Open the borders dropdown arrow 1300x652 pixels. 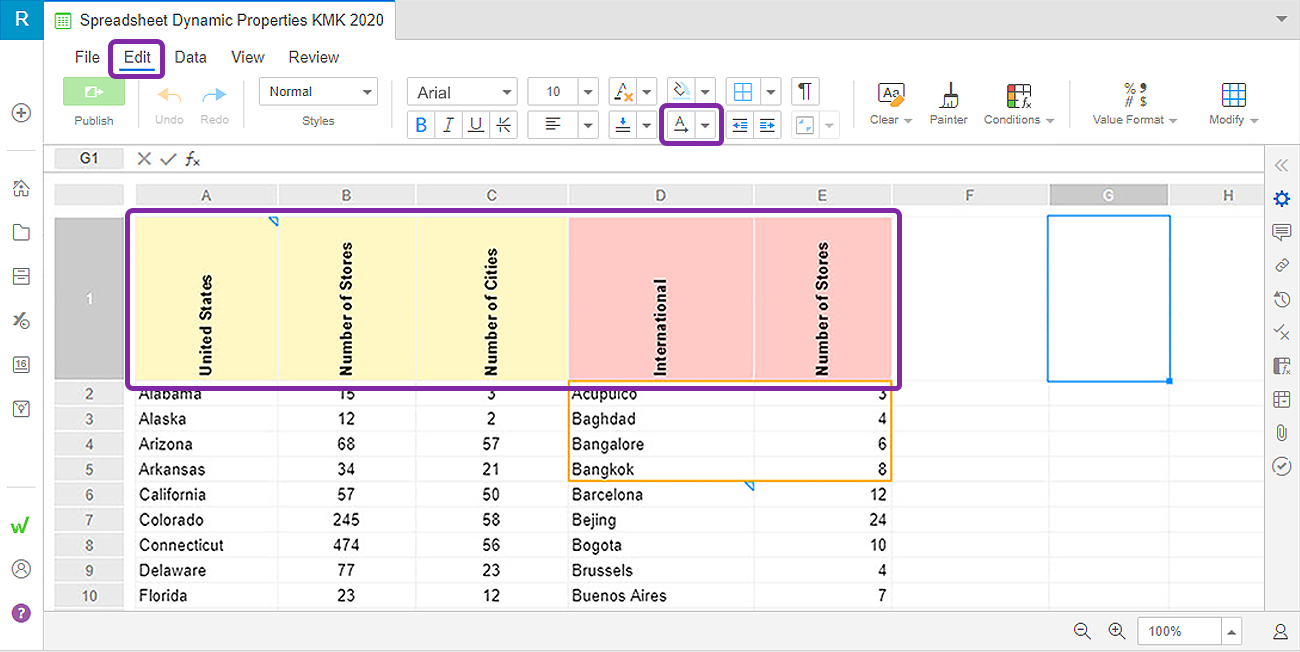[770, 92]
